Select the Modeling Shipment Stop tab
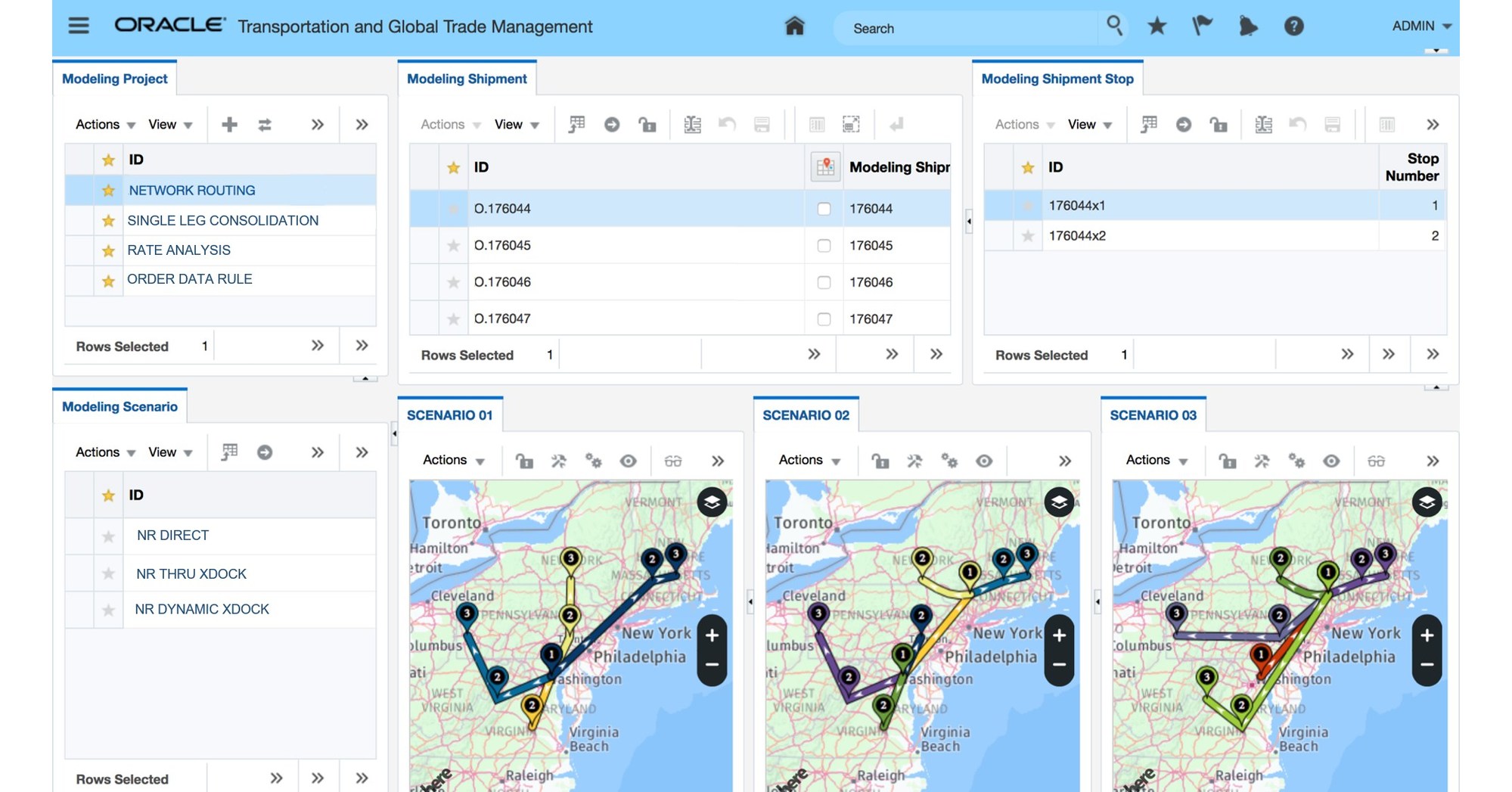Image resolution: width=1512 pixels, height=792 pixels. coord(1057,79)
